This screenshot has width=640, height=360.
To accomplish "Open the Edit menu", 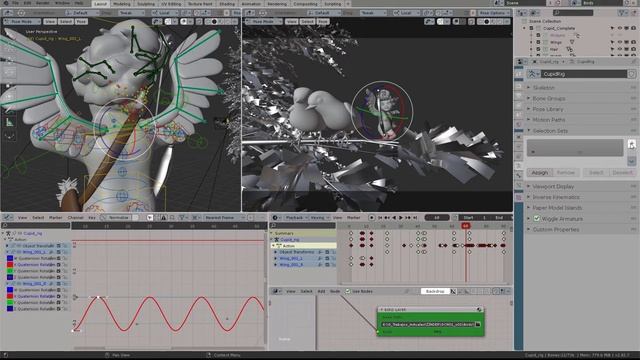I will tap(28, 3).
